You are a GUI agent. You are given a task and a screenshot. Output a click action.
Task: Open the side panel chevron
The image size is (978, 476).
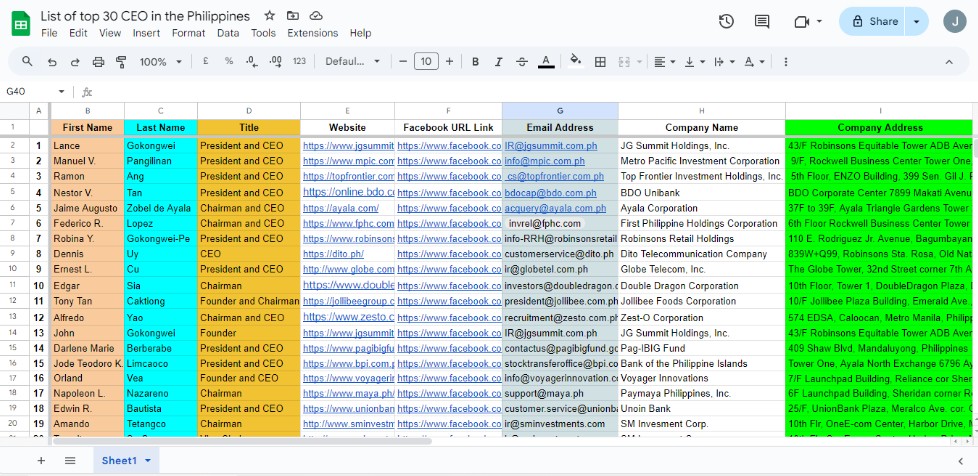[x=961, y=460]
